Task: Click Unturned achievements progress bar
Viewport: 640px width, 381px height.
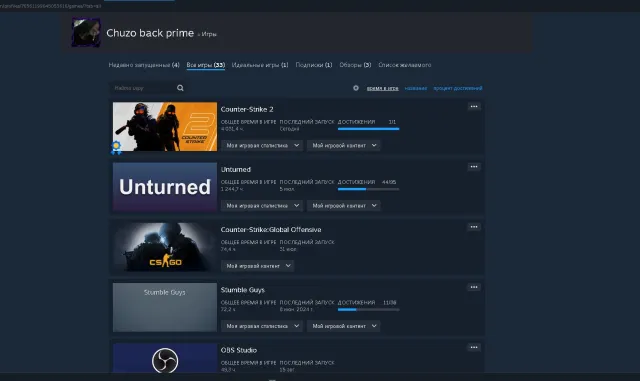Action: click(x=369, y=189)
